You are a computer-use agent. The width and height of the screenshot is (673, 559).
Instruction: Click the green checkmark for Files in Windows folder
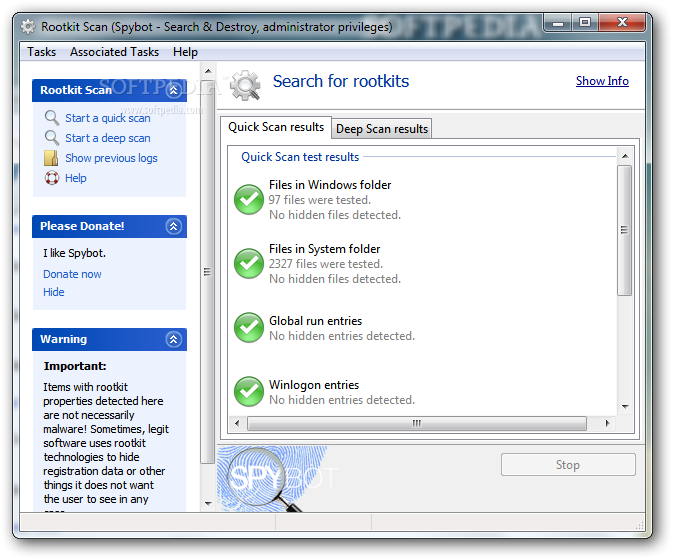[249, 200]
